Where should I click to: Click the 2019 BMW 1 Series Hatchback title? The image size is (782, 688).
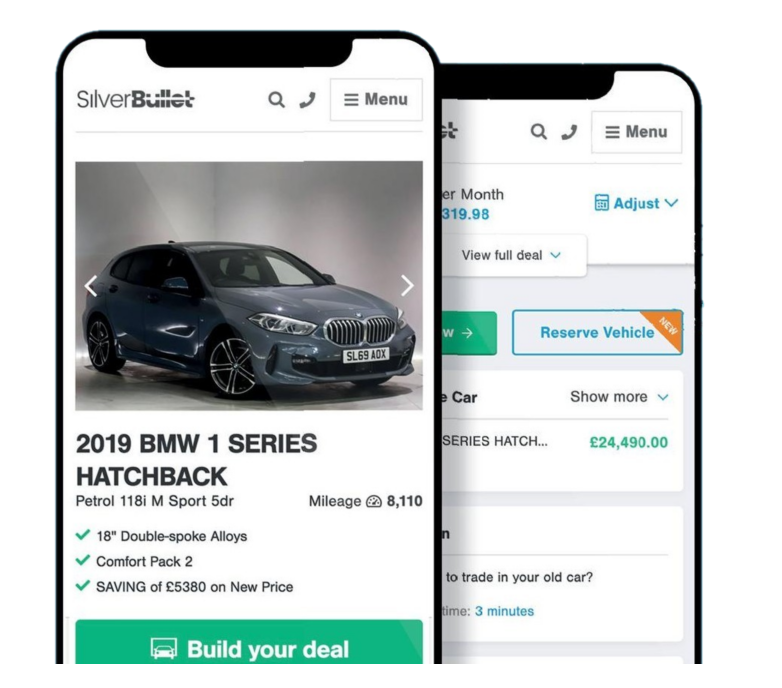pyautogui.click(x=196, y=460)
